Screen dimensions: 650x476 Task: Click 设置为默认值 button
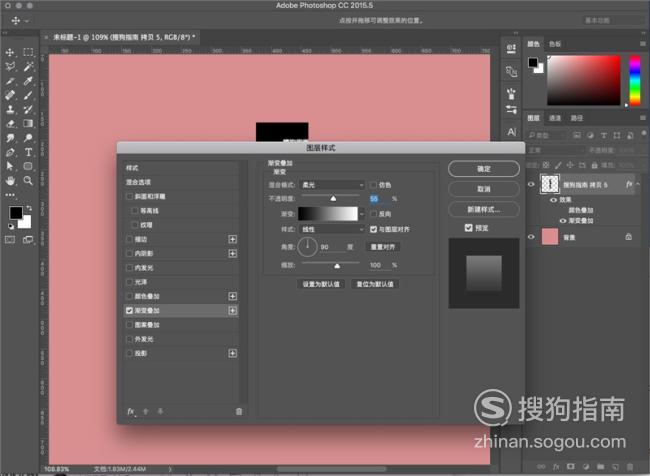[x=321, y=284]
